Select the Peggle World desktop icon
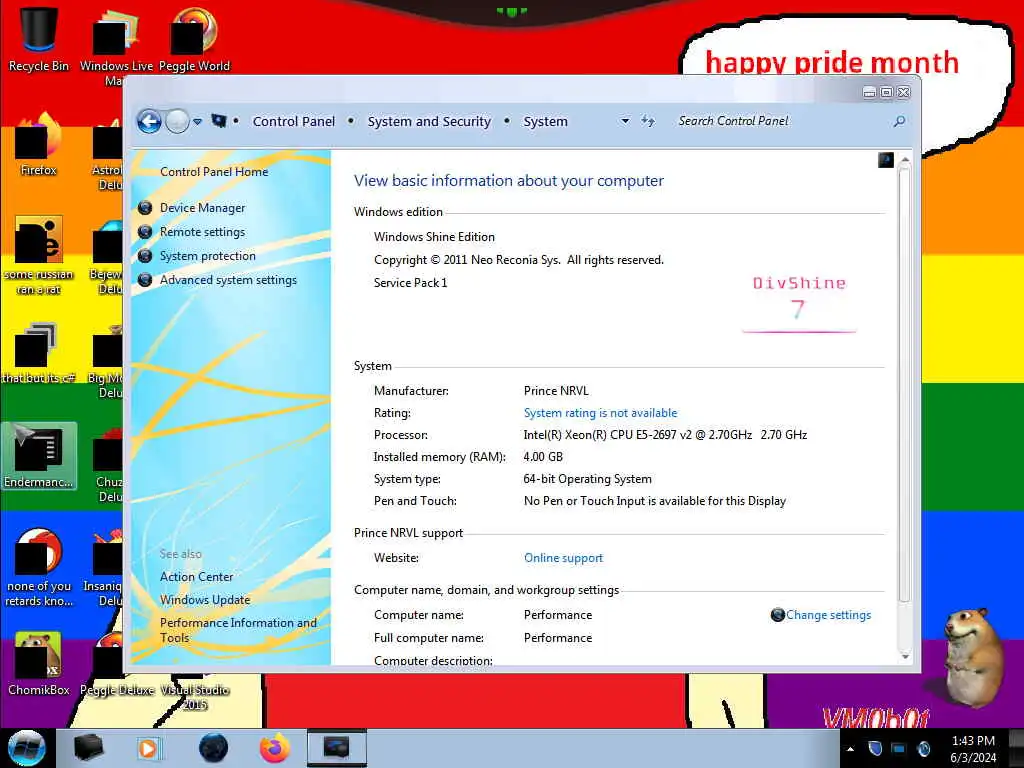1024x768 pixels. 194,39
